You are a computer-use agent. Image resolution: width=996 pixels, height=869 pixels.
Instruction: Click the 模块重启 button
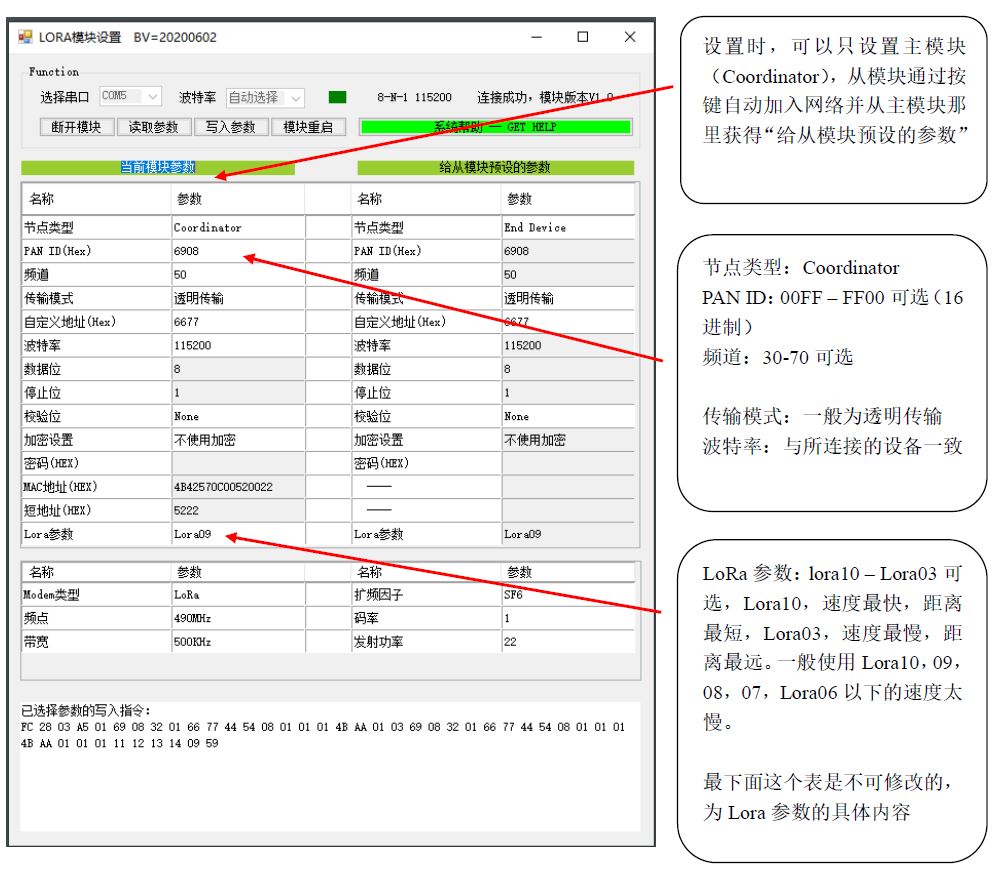(308, 127)
